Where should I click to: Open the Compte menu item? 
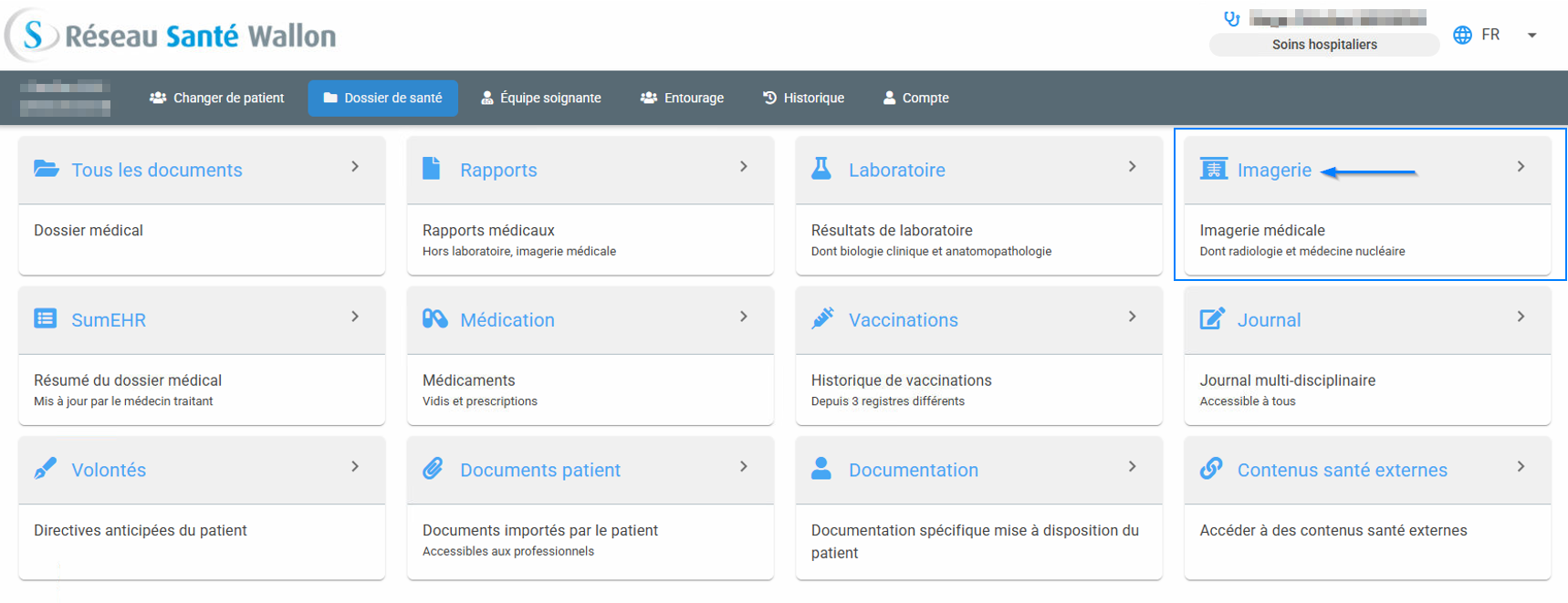pyautogui.click(x=915, y=98)
